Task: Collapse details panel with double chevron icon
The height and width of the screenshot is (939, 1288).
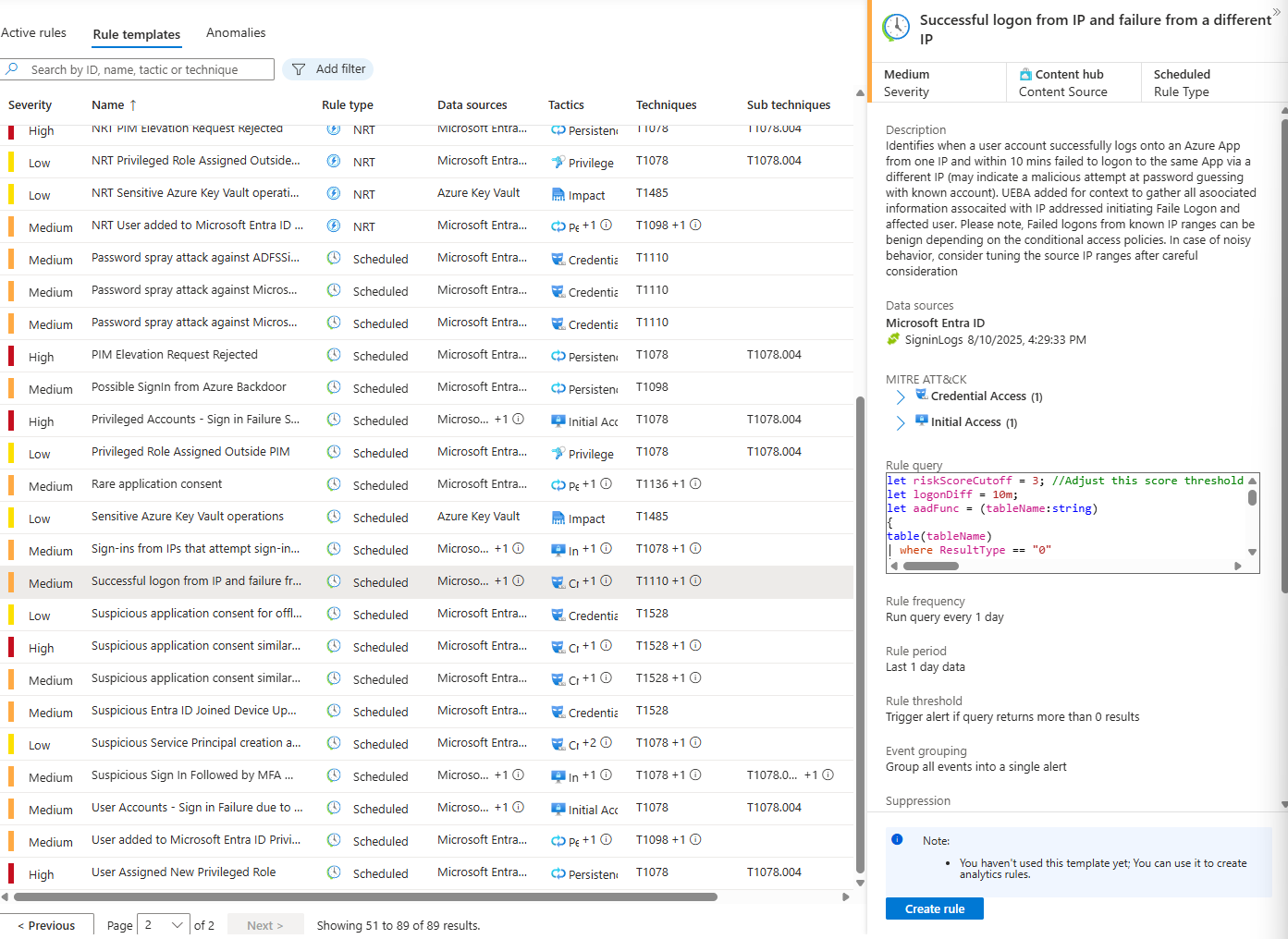Action: [x=1277, y=12]
